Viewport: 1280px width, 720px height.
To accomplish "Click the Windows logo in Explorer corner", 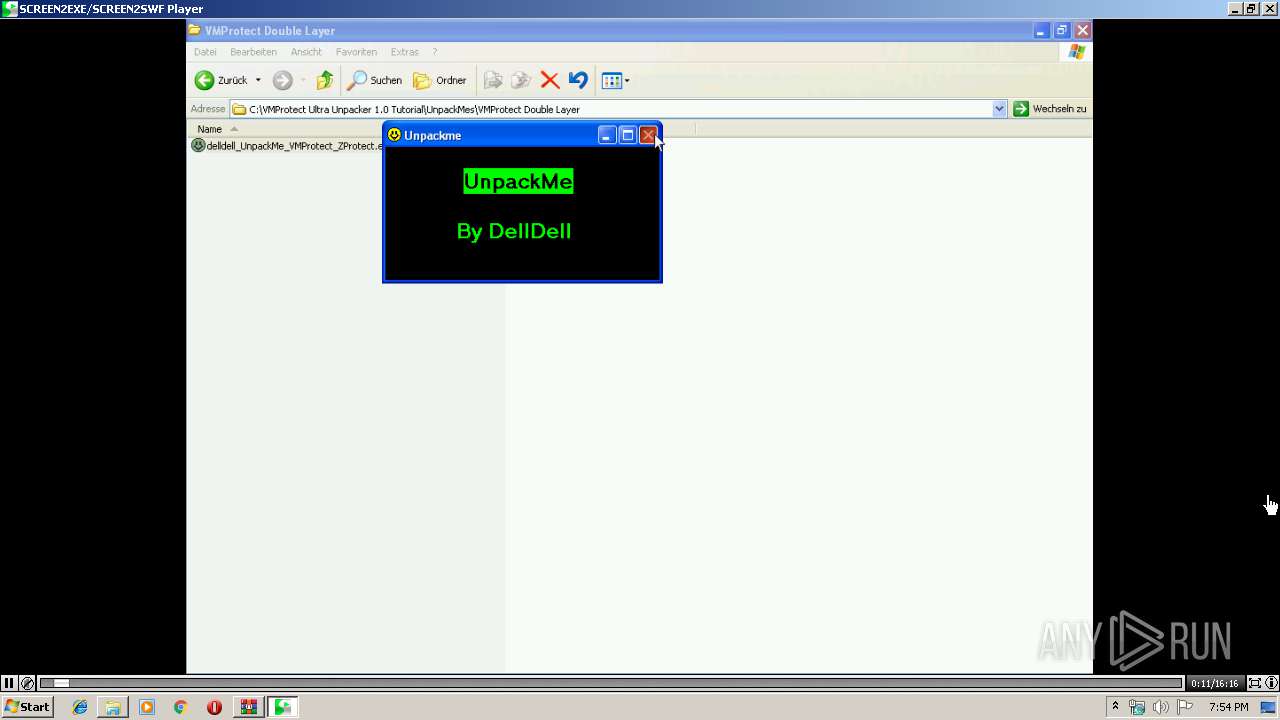I will pyautogui.click(x=1076, y=52).
